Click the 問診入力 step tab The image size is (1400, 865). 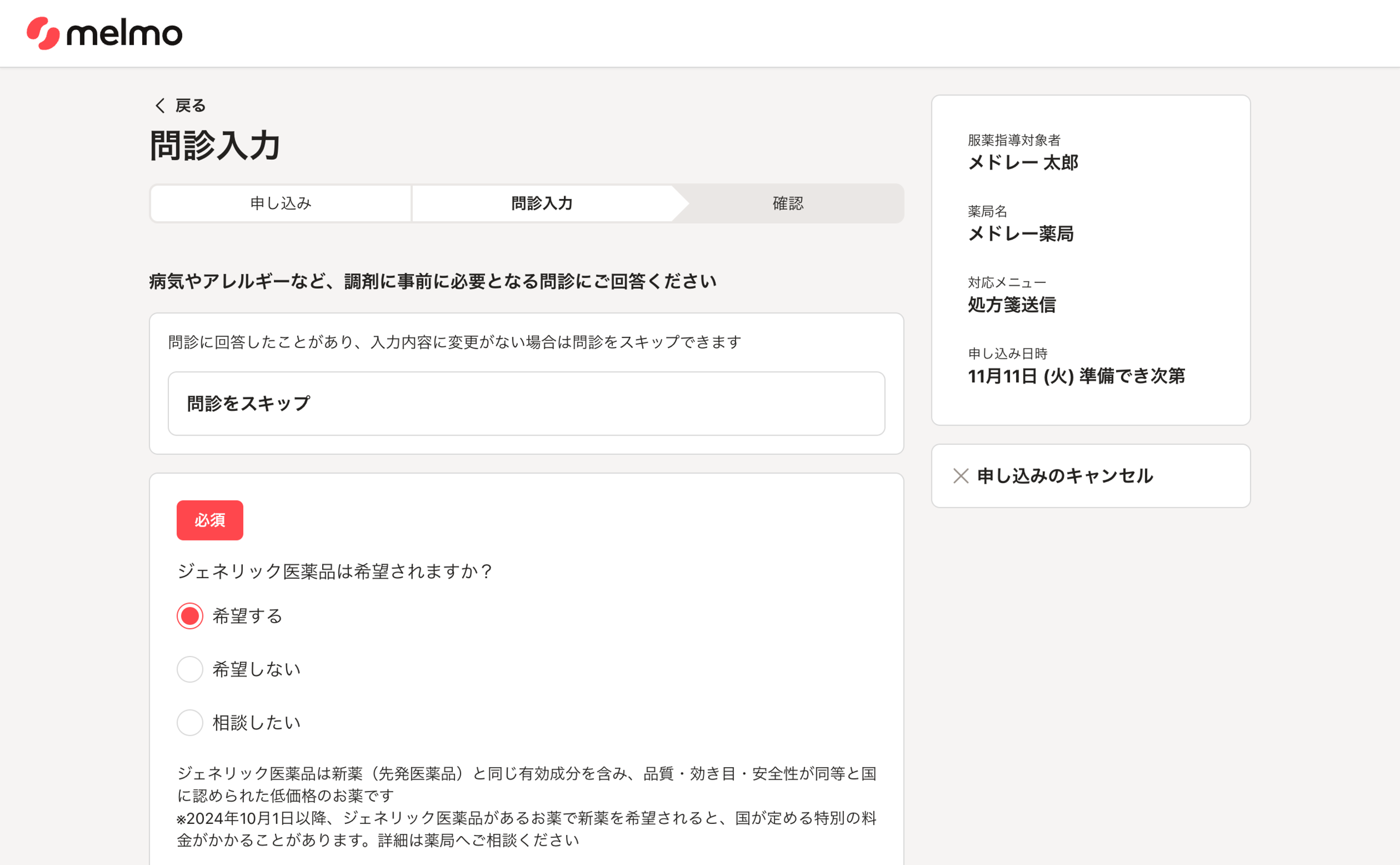point(541,203)
